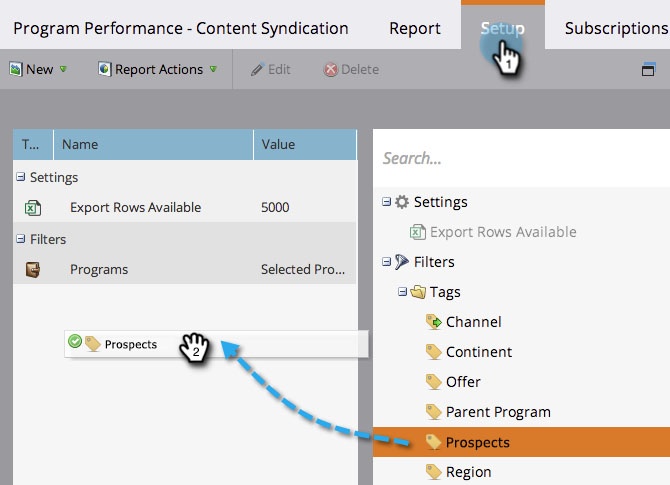Image resolution: width=670 pixels, height=485 pixels.
Task: Click the Delete button in toolbar
Action: [x=351, y=70]
